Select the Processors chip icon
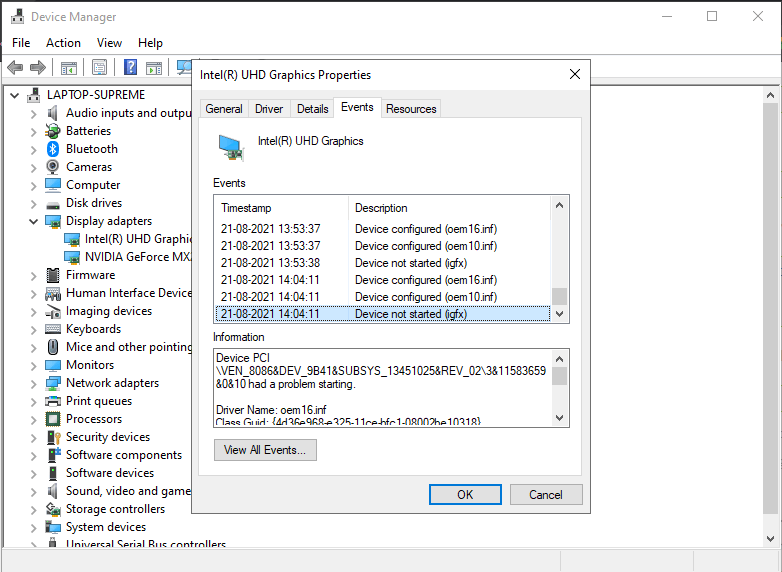 (53, 419)
